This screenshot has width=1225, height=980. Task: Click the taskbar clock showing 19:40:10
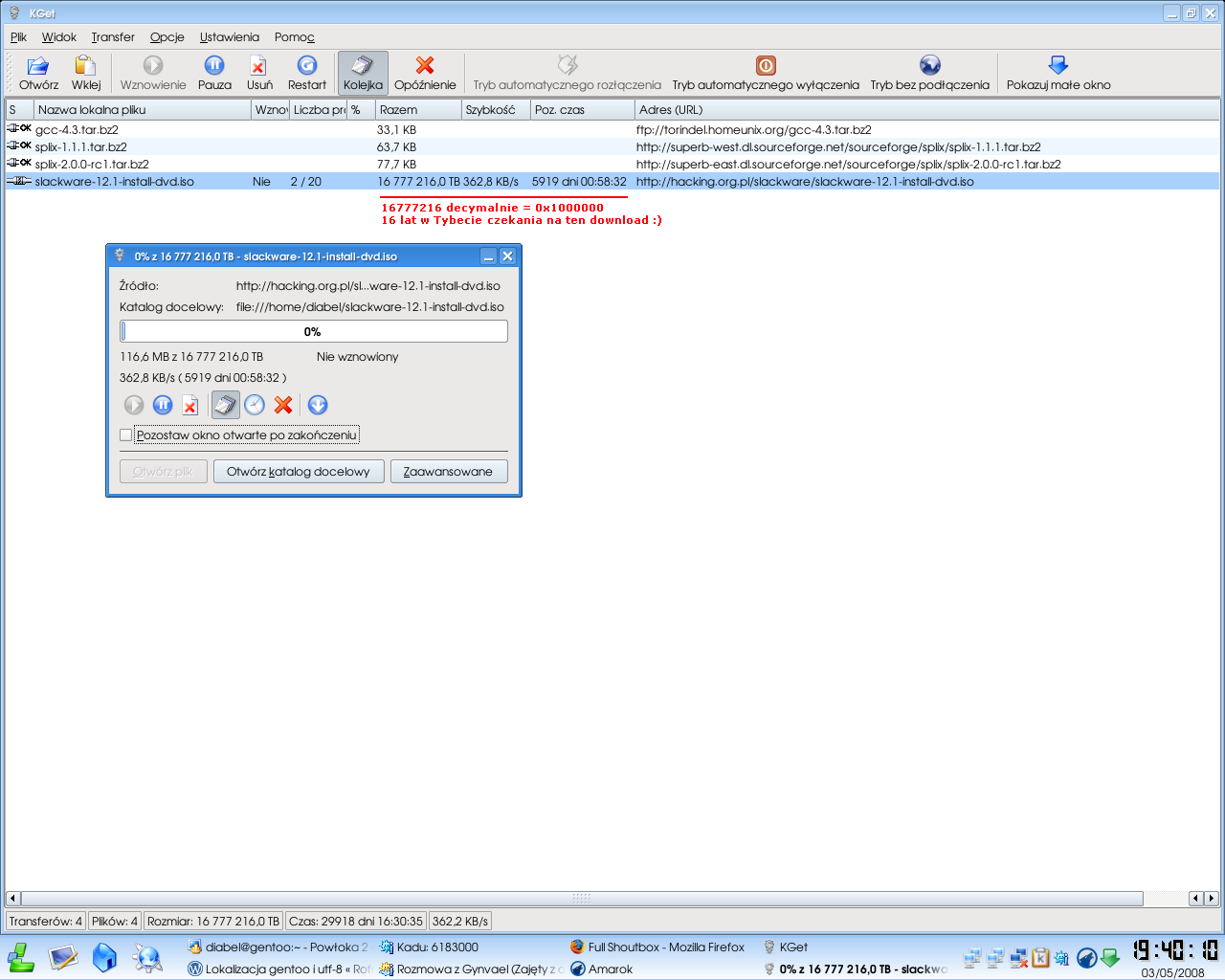(x=1175, y=949)
